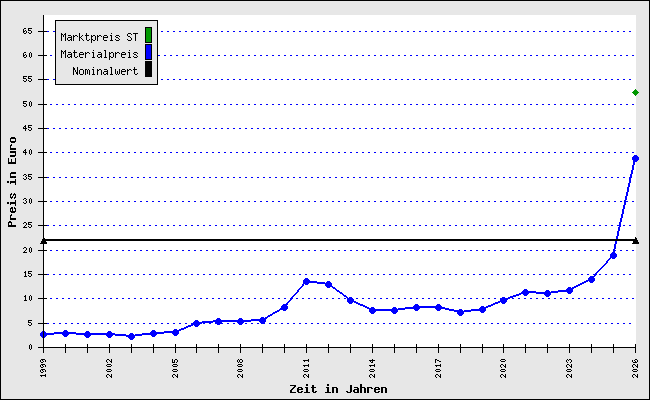Click the blue Materialpreis legend swatch
Viewport: 650px width, 400px height.
coord(148,52)
